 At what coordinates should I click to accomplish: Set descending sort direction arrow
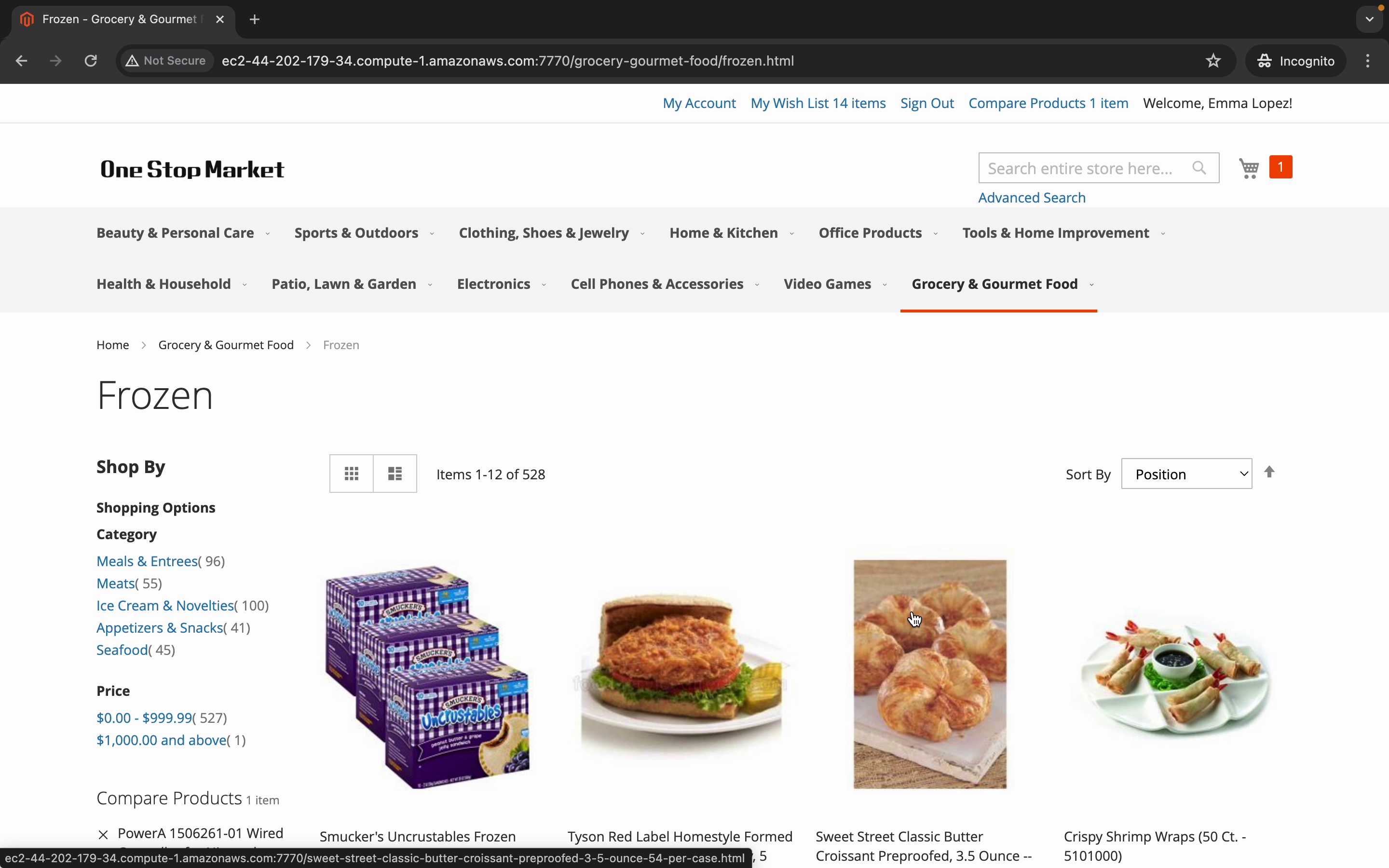[x=1269, y=472]
